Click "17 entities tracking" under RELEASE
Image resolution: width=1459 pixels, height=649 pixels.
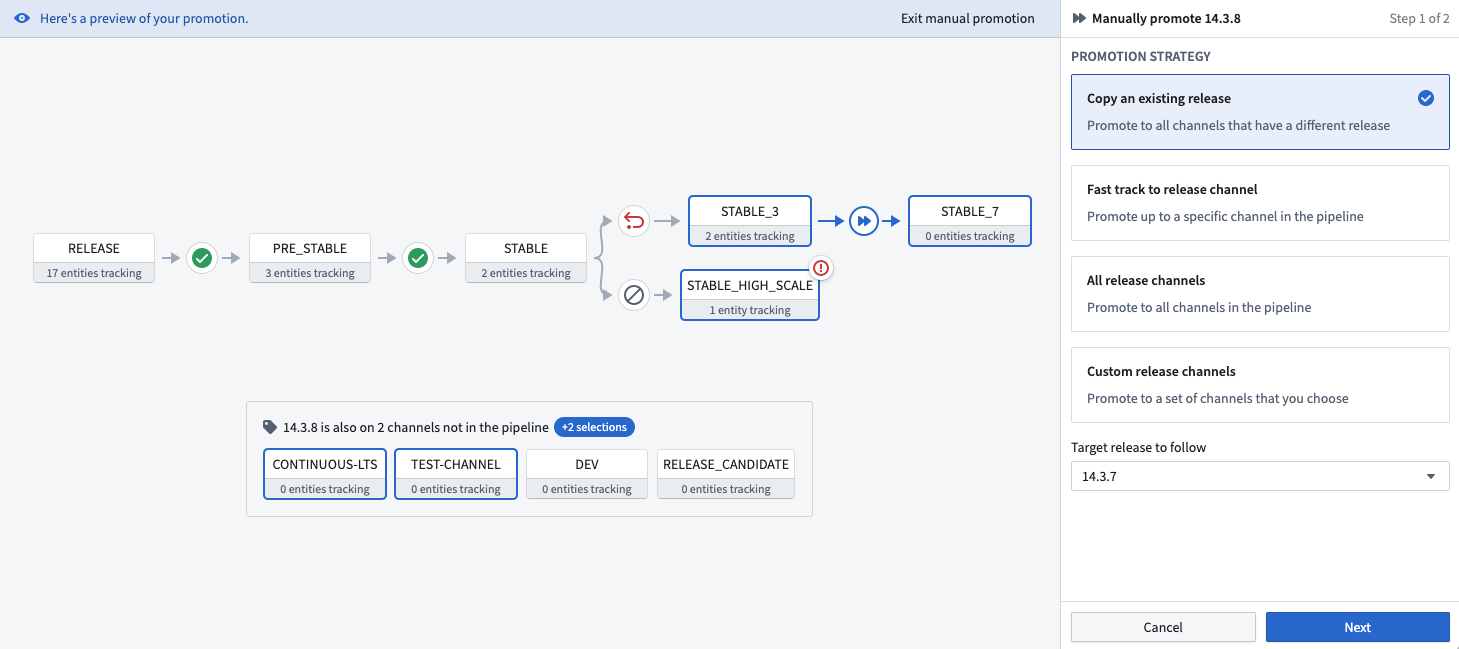click(x=94, y=273)
